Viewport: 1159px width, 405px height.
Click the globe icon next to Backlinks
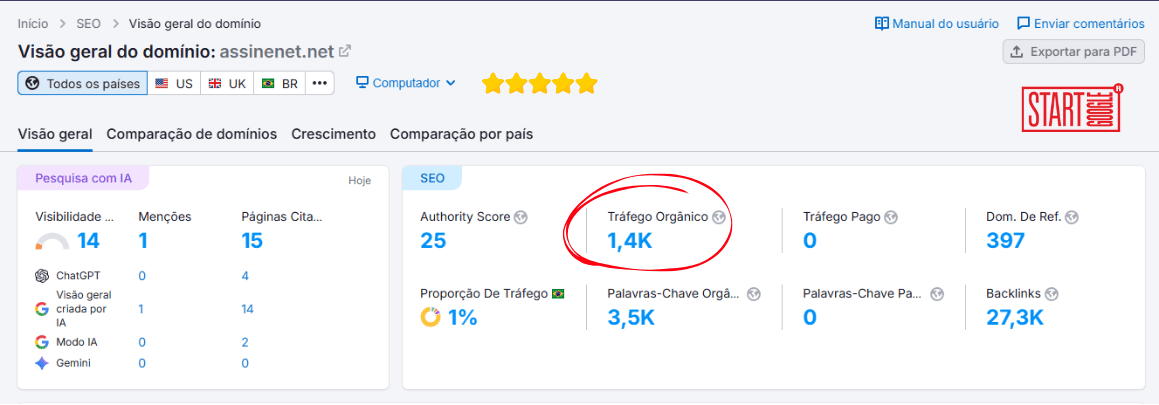tap(1052, 294)
